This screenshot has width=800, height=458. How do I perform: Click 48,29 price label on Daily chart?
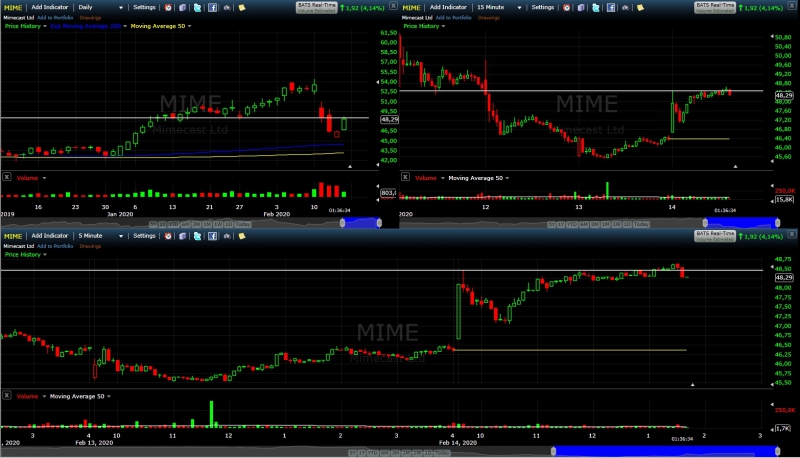coord(390,119)
